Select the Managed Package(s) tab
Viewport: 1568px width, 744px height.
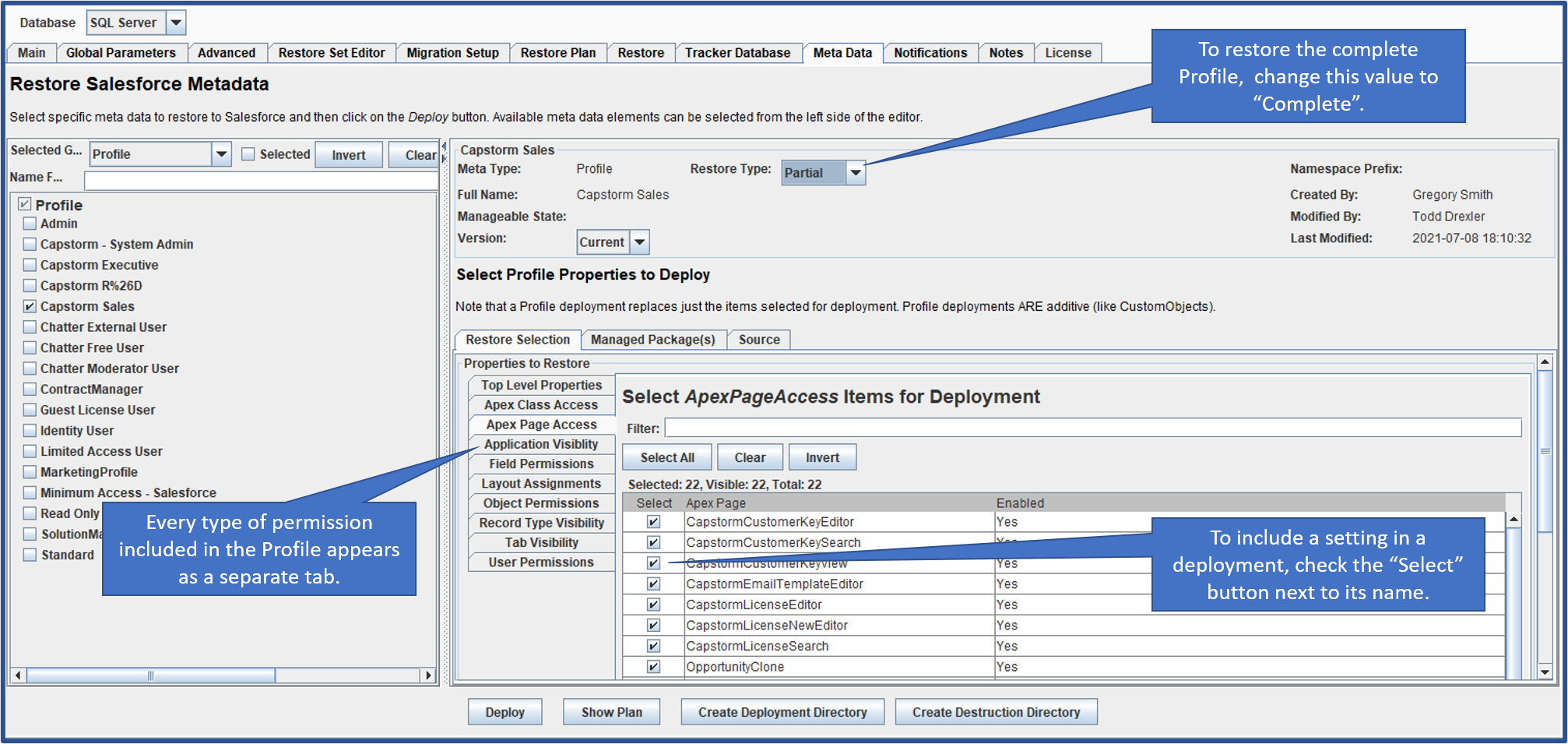tap(653, 340)
